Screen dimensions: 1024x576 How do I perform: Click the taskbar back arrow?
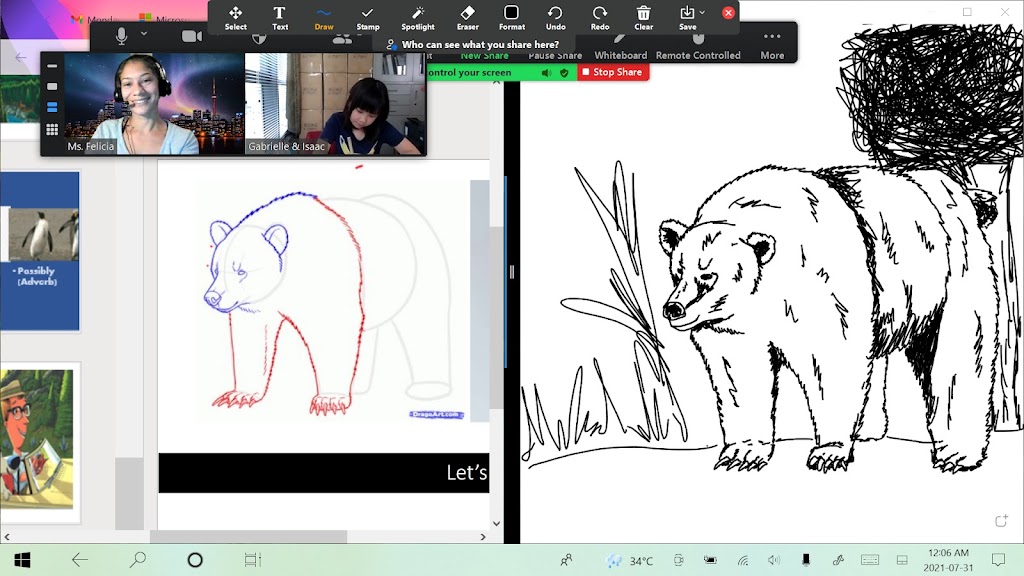click(80, 560)
